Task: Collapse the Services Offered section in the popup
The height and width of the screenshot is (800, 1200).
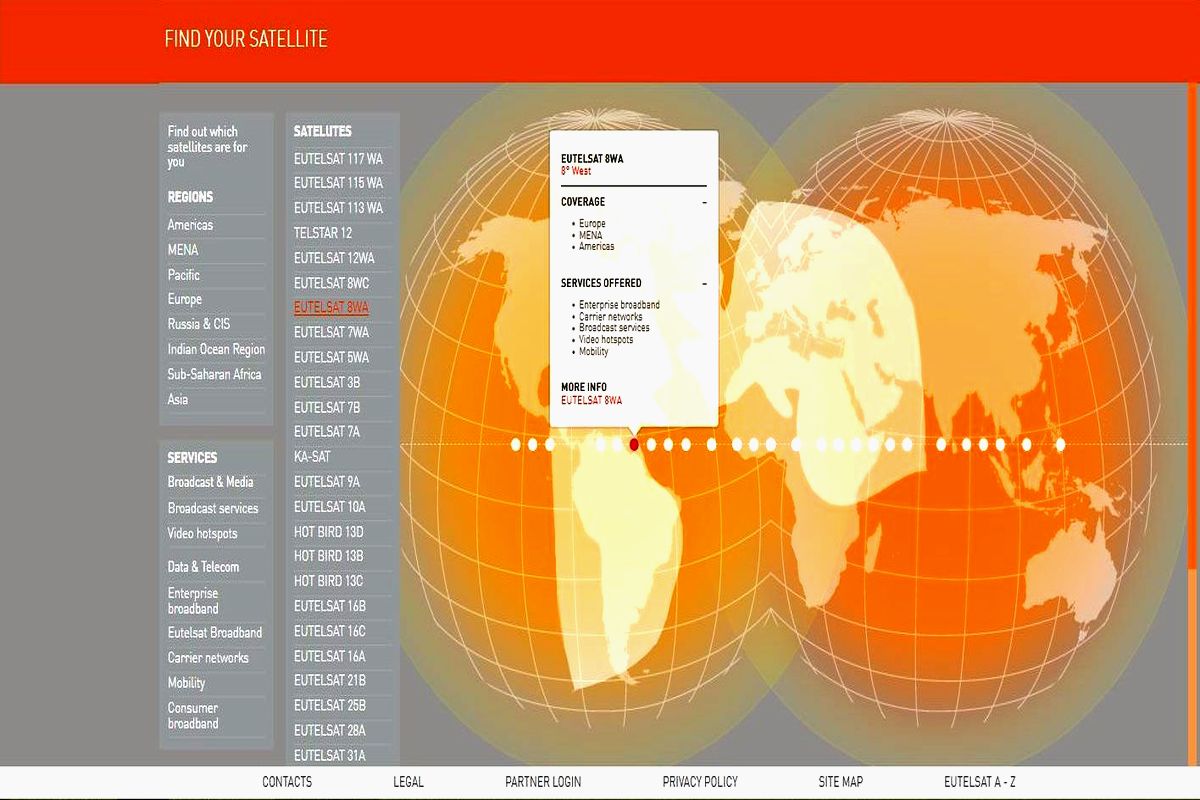Action: tap(704, 283)
